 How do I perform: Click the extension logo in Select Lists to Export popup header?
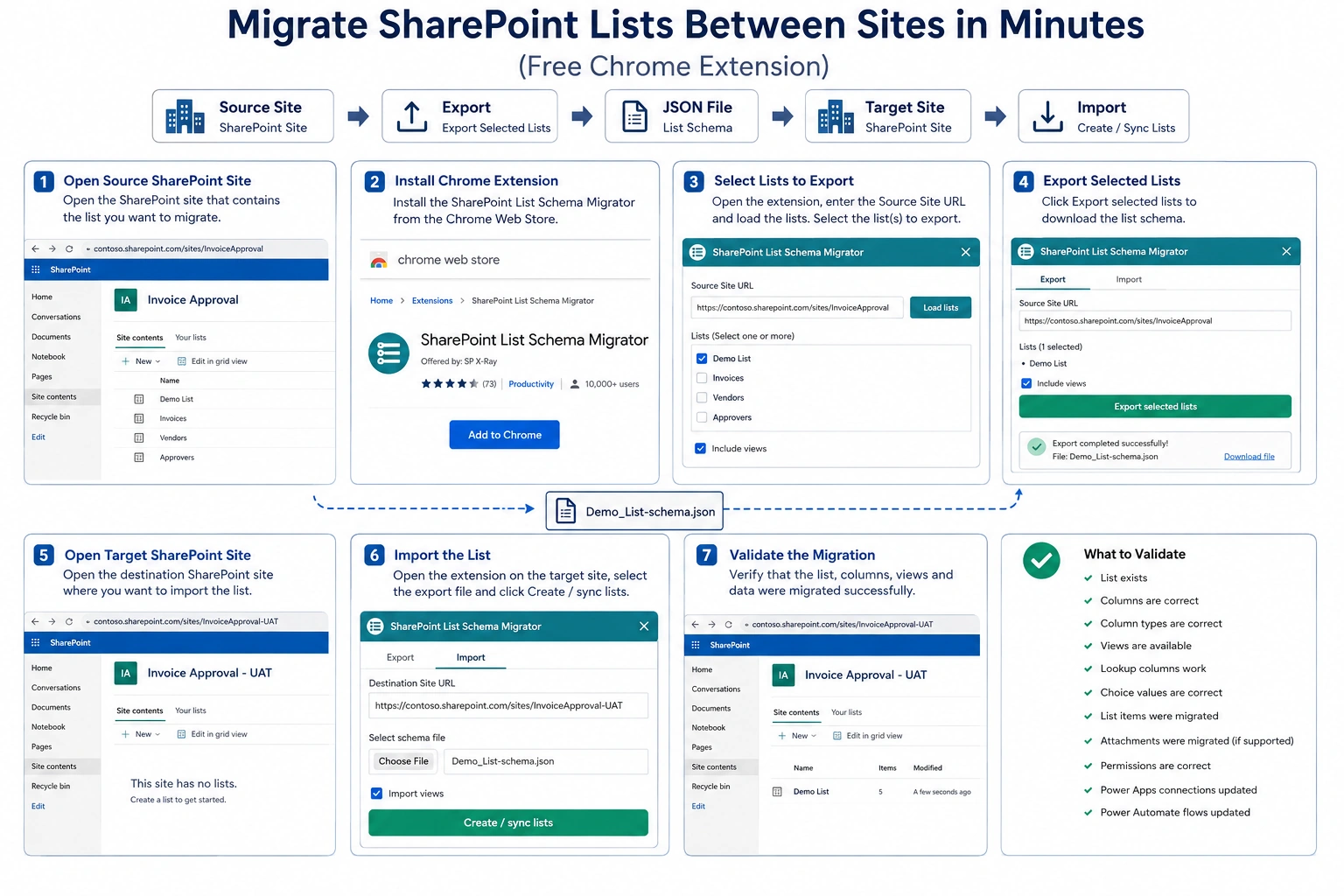(x=697, y=252)
